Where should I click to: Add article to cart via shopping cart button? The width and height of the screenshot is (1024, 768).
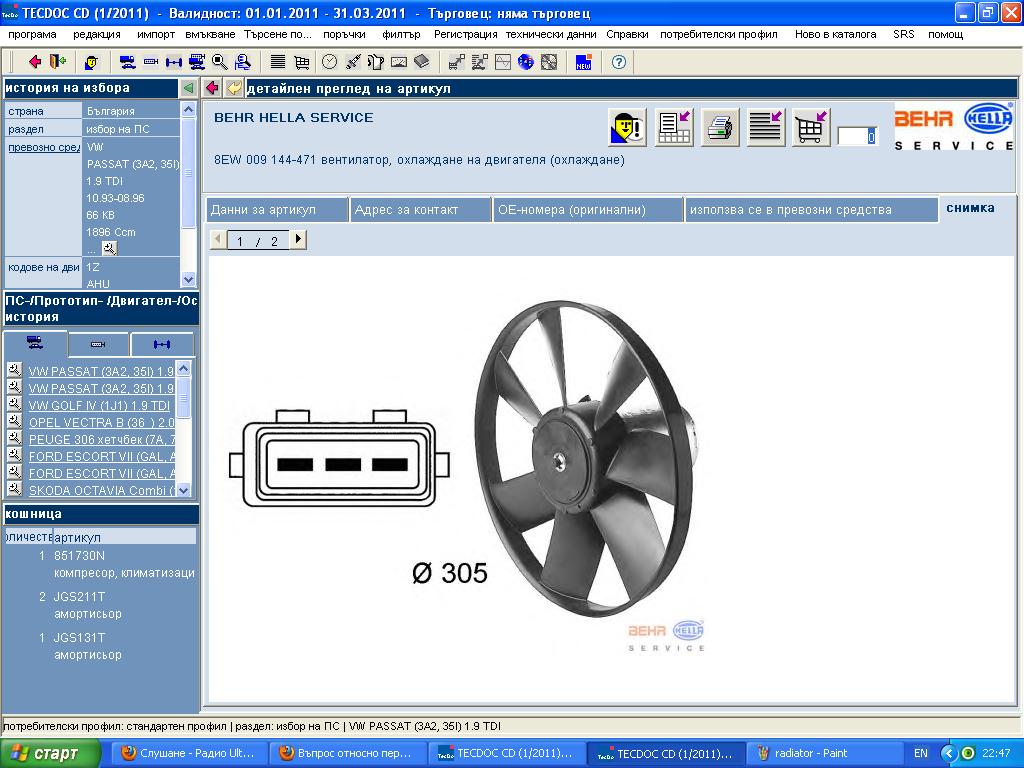[811, 128]
